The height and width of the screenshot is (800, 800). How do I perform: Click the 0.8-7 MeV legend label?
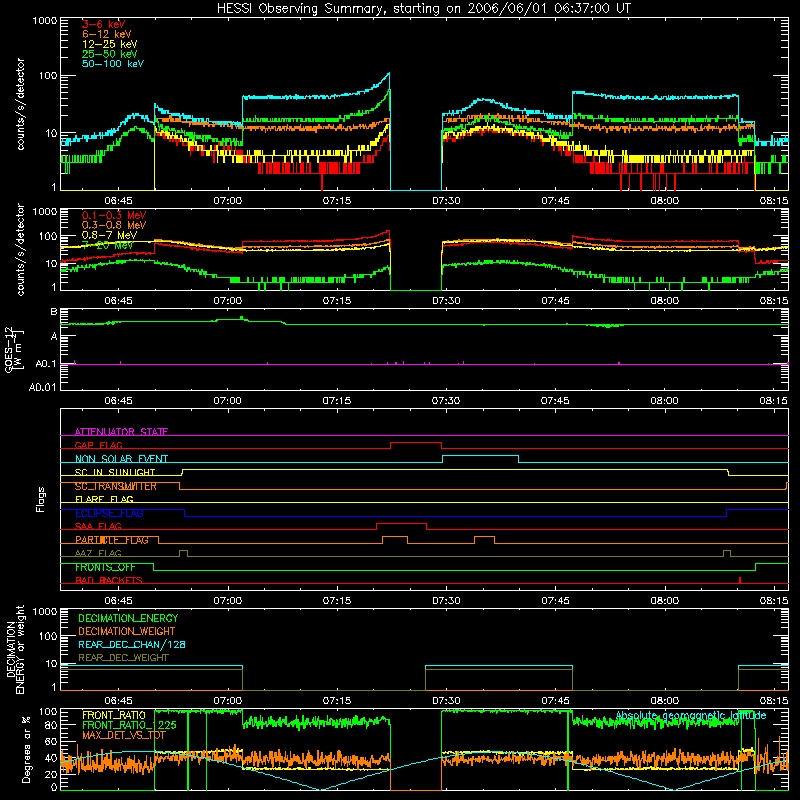tap(109, 235)
